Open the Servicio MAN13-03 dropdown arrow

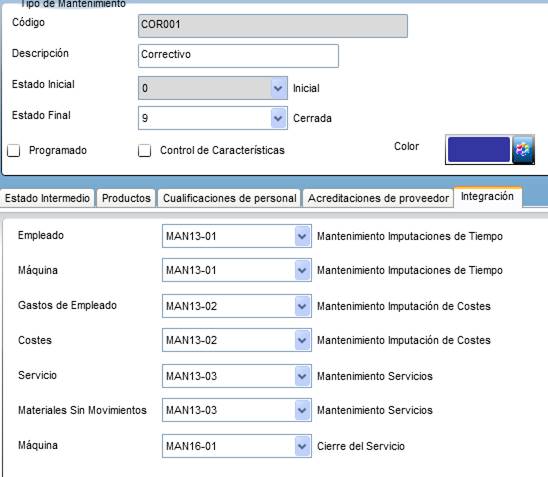[302, 376]
